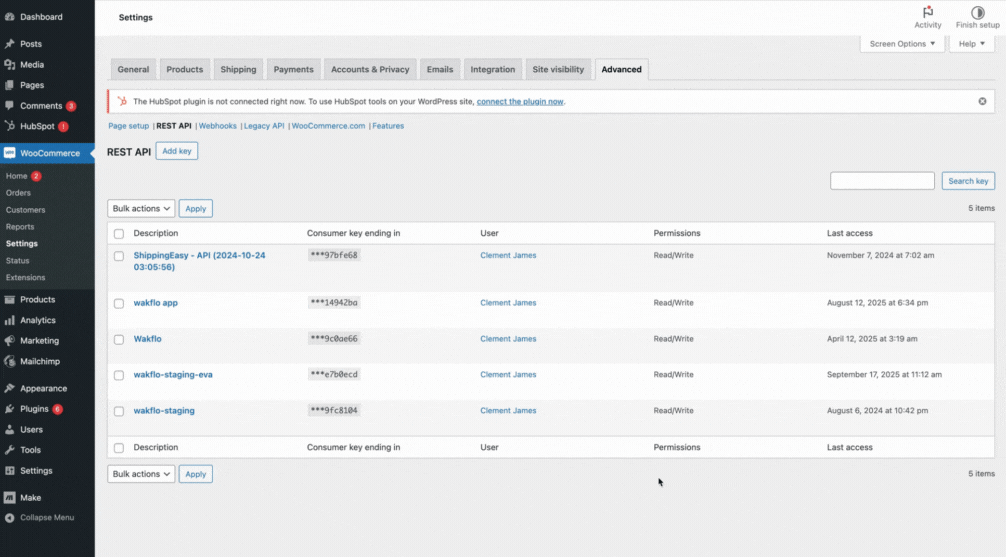Open the Features sub-section link
Screen dimensions: 1006x557
click(x=388, y=126)
